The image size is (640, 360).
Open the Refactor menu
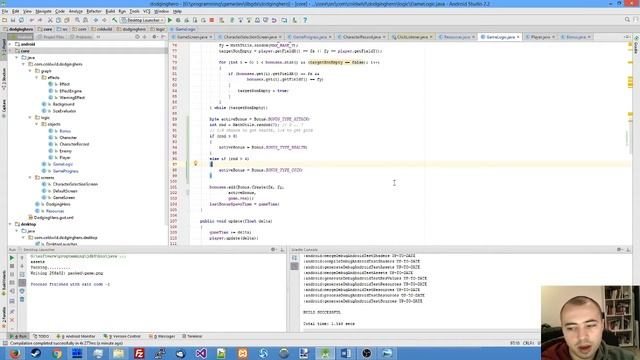coord(93,11)
